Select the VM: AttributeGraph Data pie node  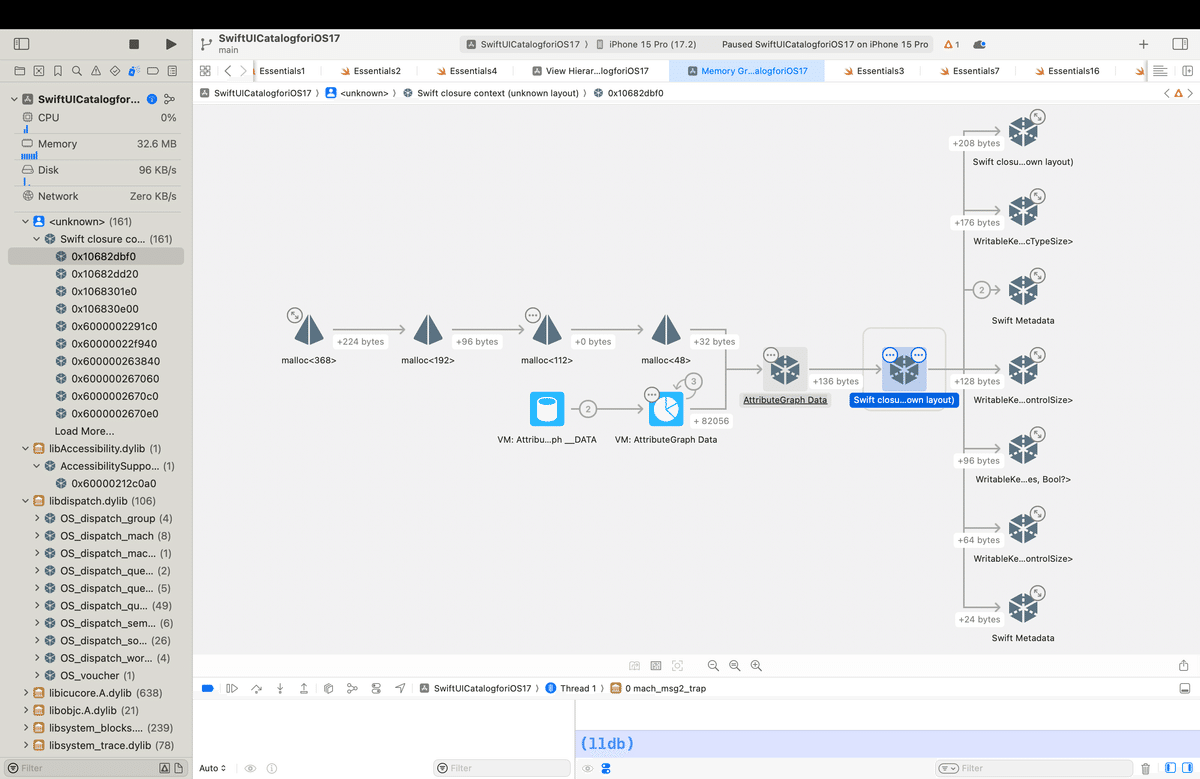tap(665, 408)
